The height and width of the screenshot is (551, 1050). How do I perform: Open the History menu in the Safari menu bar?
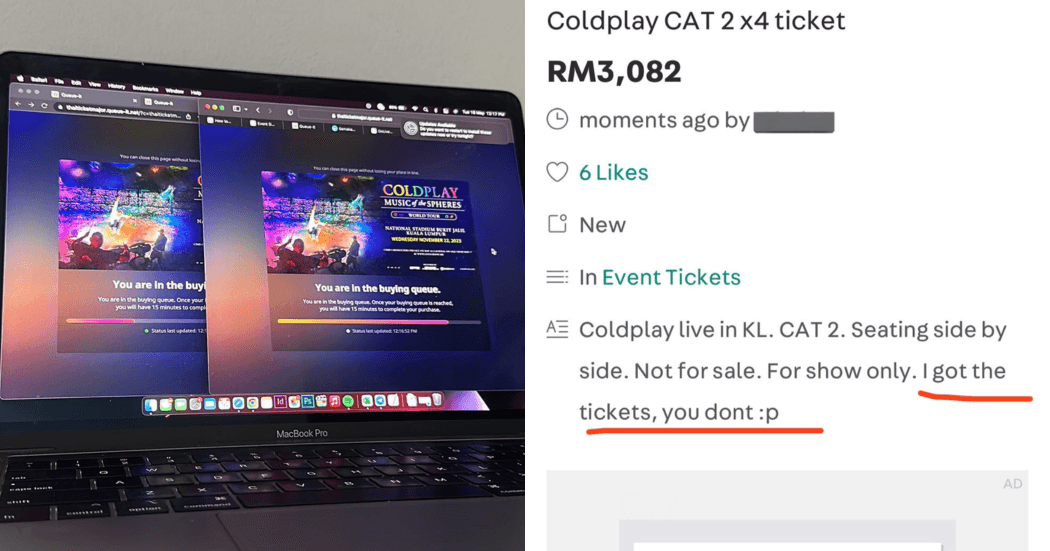pos(116,86)
